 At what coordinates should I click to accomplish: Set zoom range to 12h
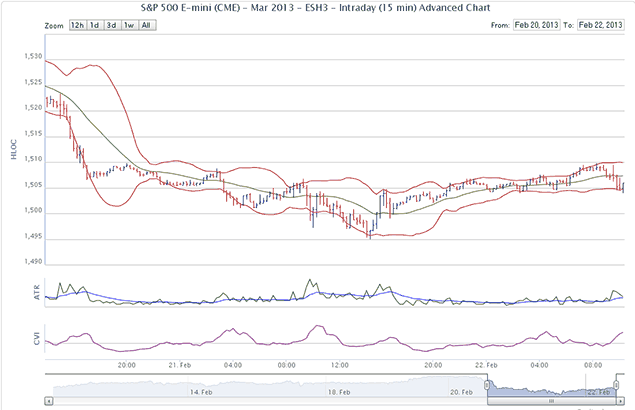tap(77, 25)
